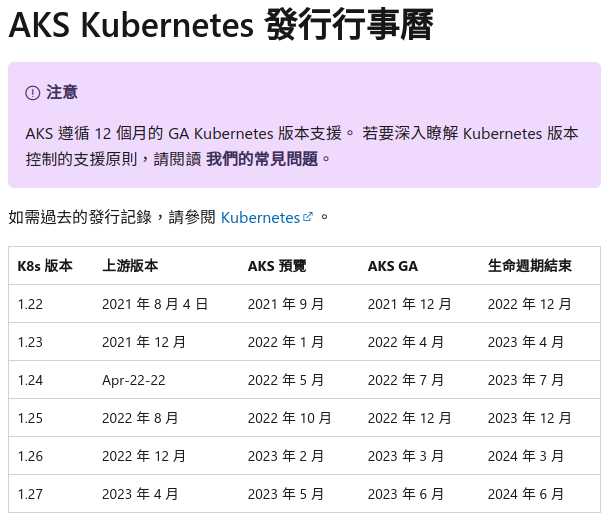612x522 pixels.
Task: Click AKS GA cell 2022 年 4 月
Action: coord(406,342)
